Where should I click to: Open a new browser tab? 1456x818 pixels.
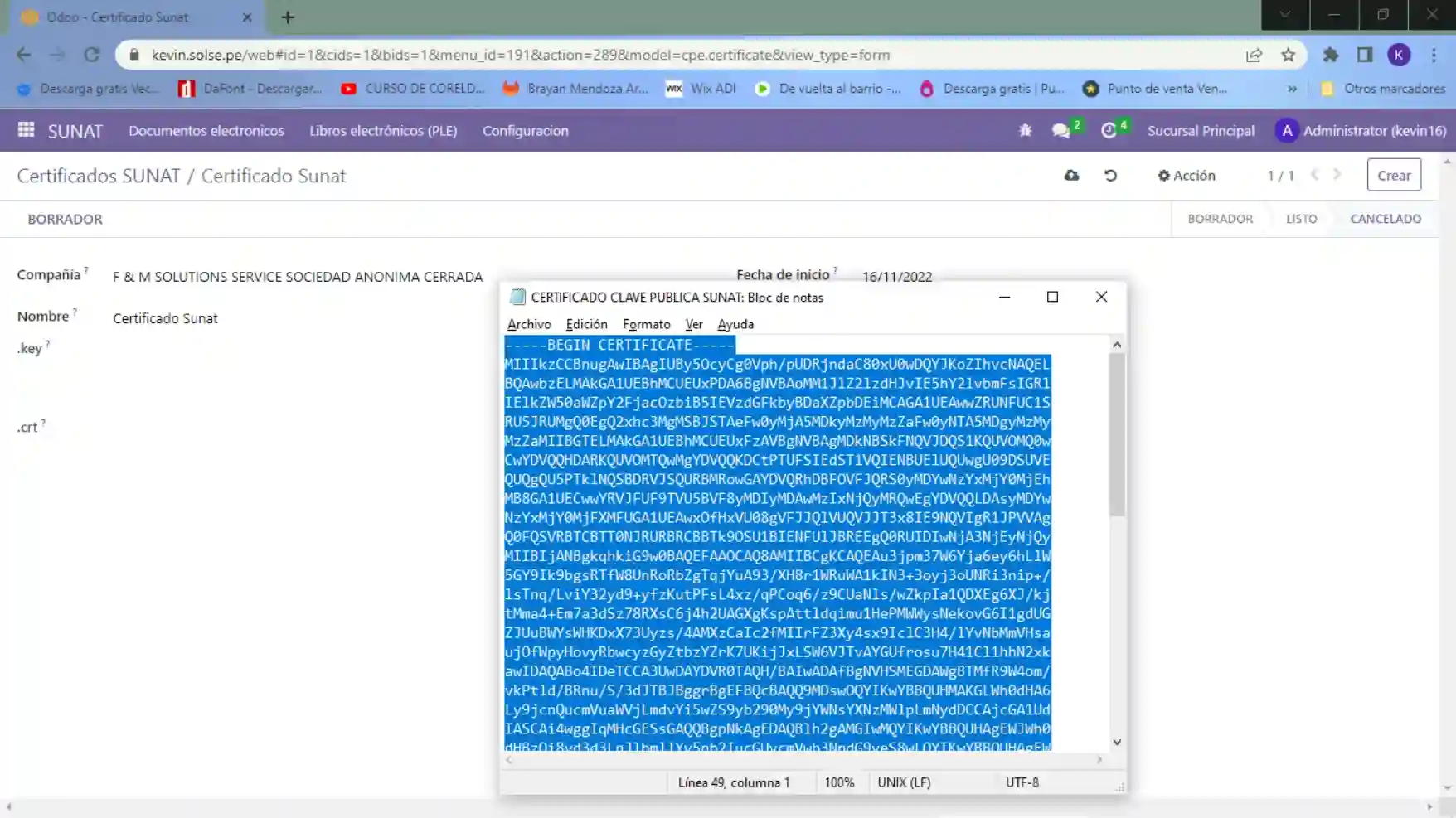[288, 17]
